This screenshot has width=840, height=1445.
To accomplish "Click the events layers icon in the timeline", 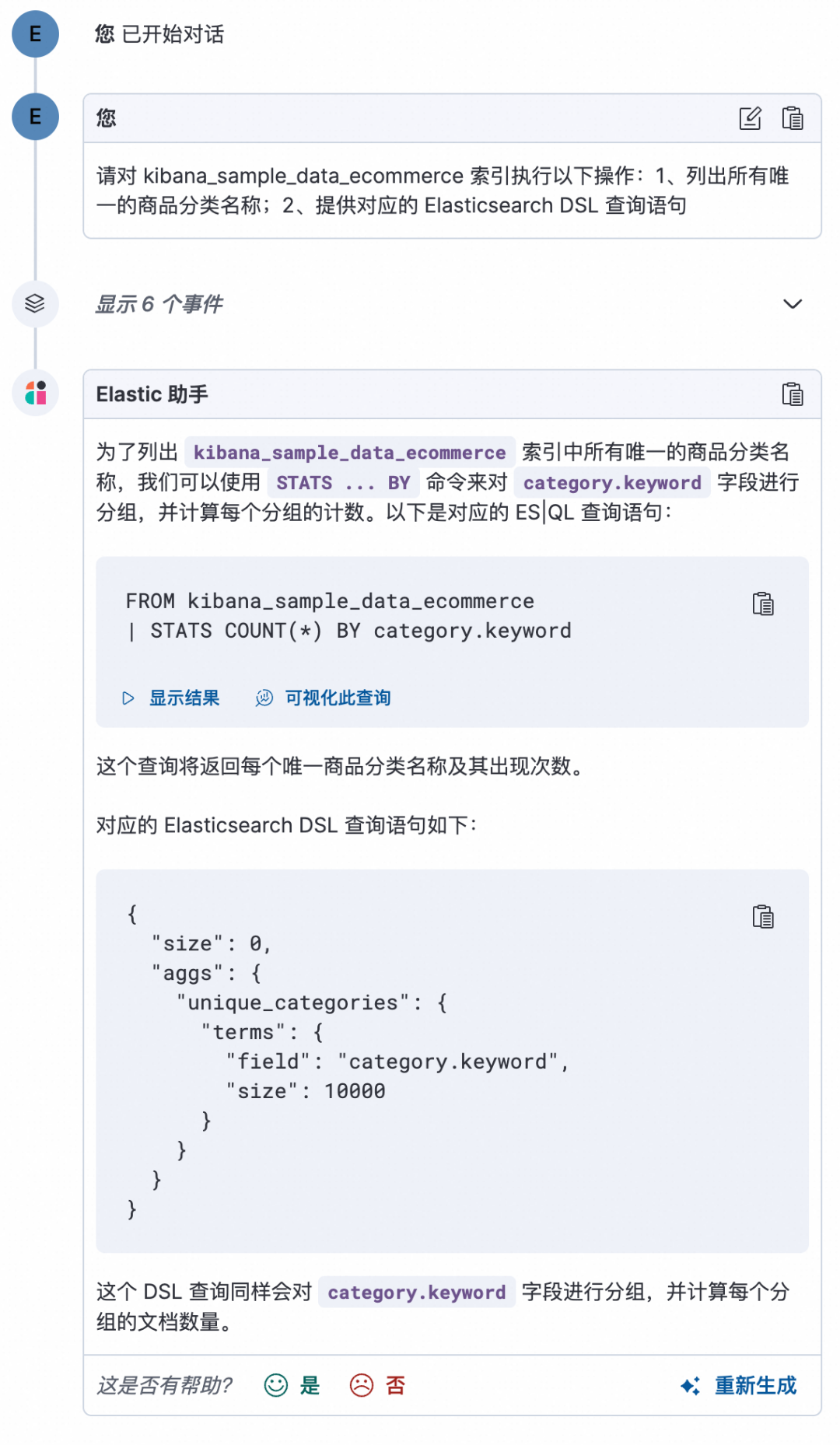I will pos(35,304).
